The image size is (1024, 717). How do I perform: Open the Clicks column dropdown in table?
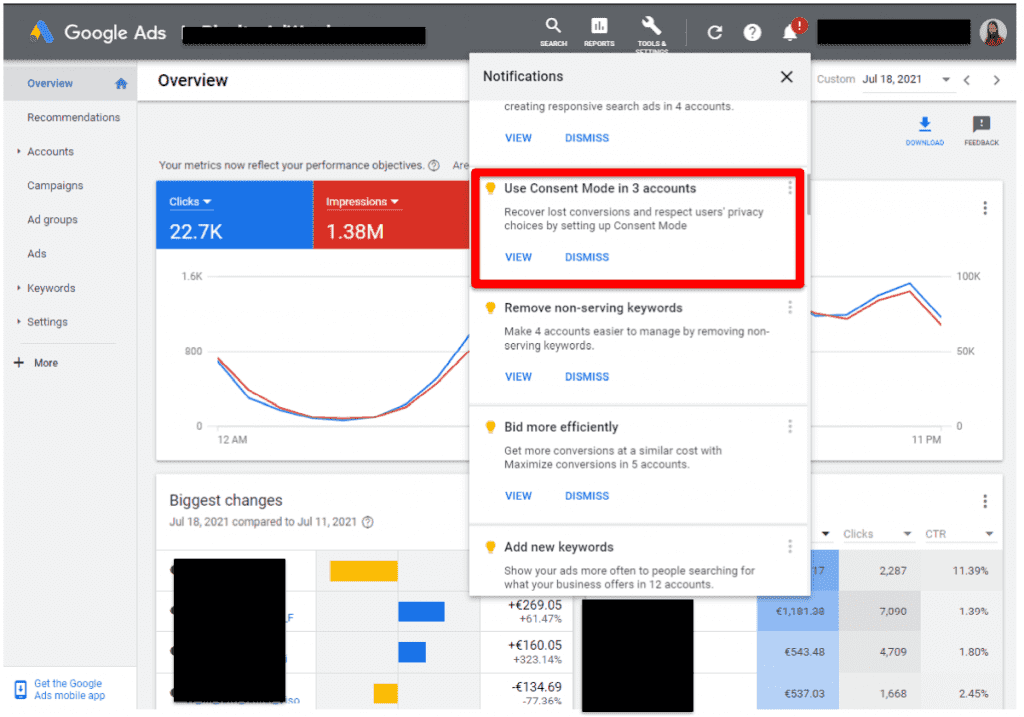point(907,534)
